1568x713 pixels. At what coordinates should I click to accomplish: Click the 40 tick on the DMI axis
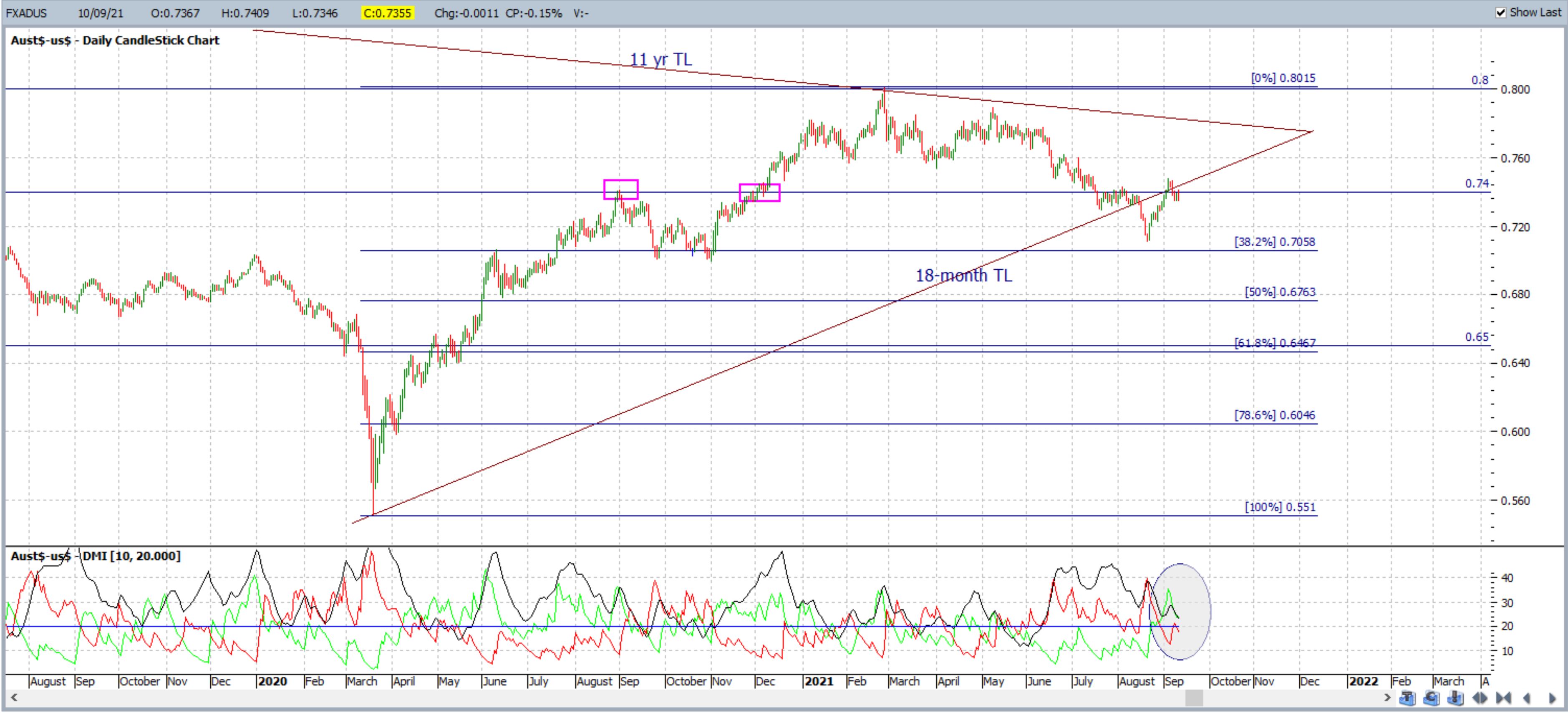pyautogui.click(x=1507, y=578)
